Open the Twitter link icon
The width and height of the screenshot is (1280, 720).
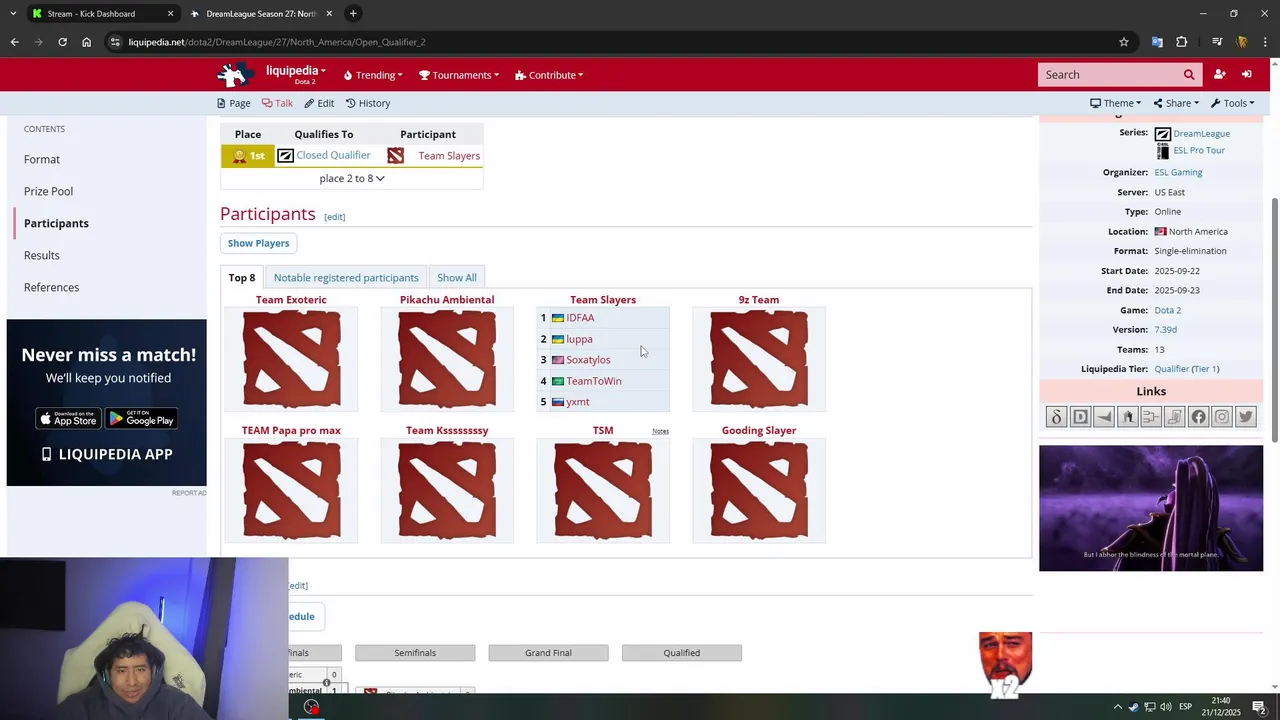(x=1246, y=417)
